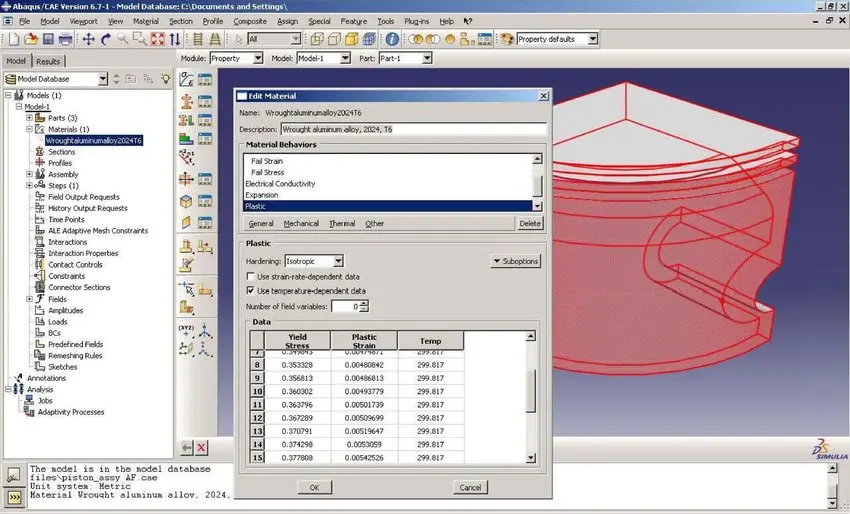The width and height of the screenshot is (850, 514).
Task: Open the Property defaults dropdown
Action: click(593, 39)
